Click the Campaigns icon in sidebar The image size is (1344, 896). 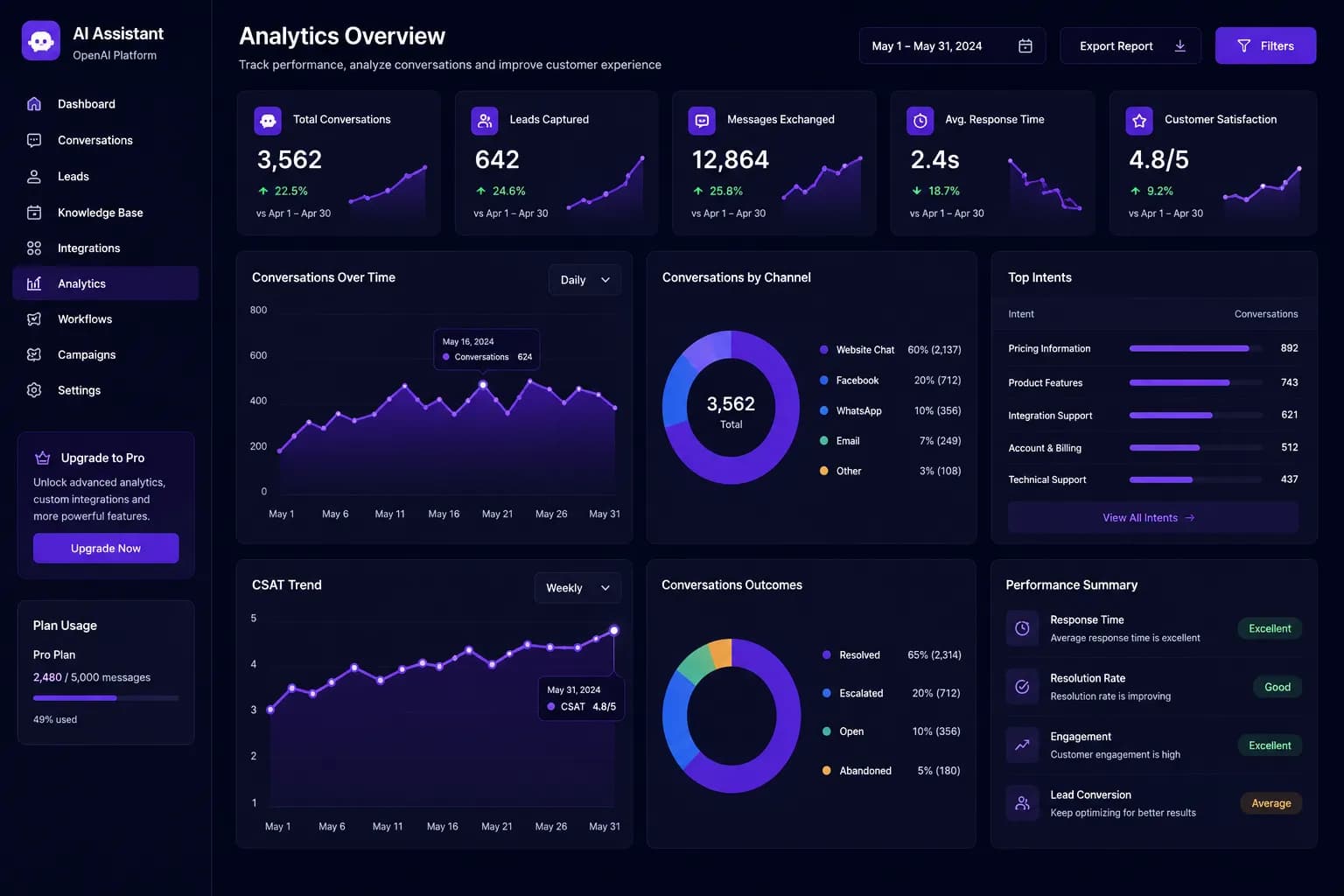[x=34, y=354]
